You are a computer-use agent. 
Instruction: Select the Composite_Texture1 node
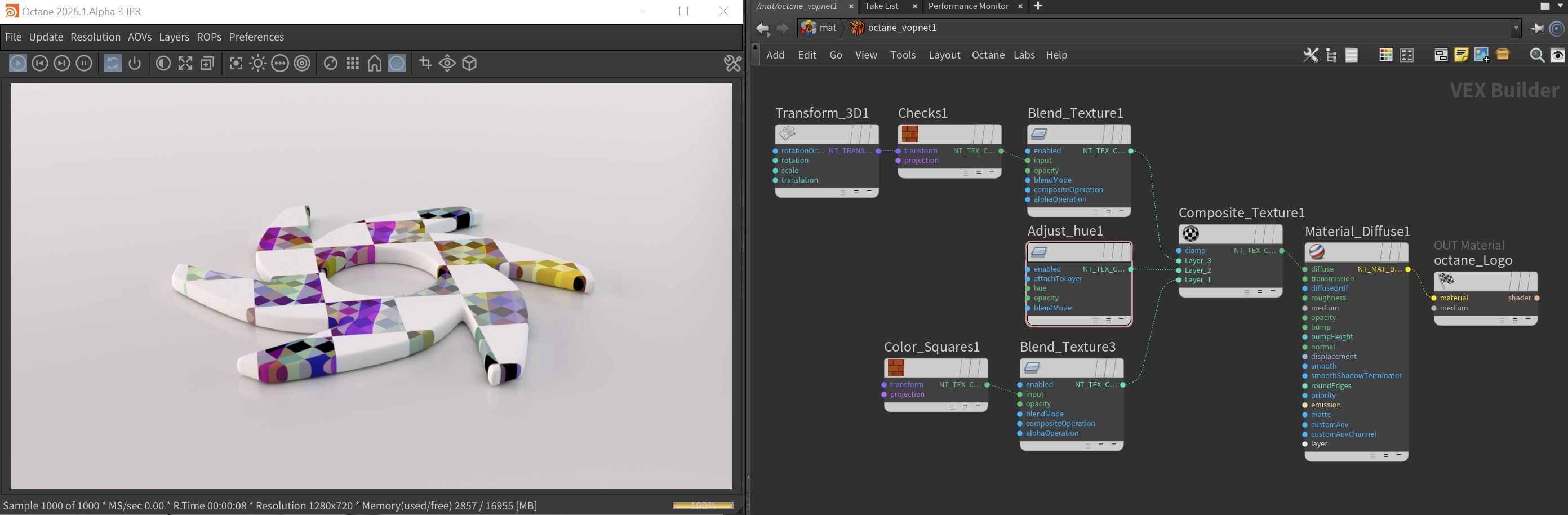(1229, 234)
